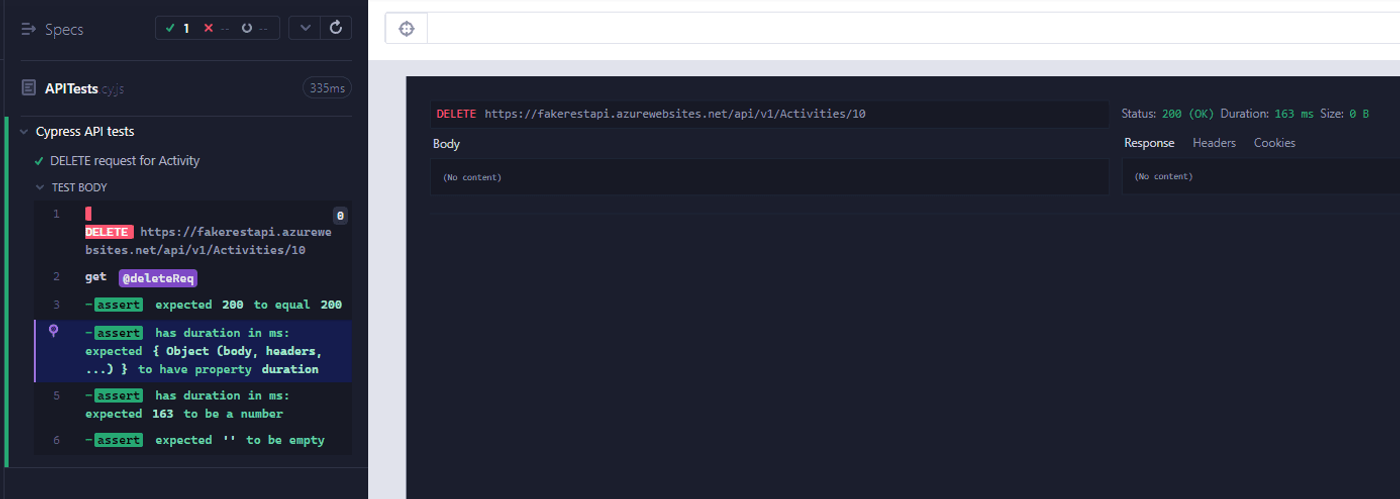
Task: Select assert expected '' to be empty
Action: coord(192,440)
